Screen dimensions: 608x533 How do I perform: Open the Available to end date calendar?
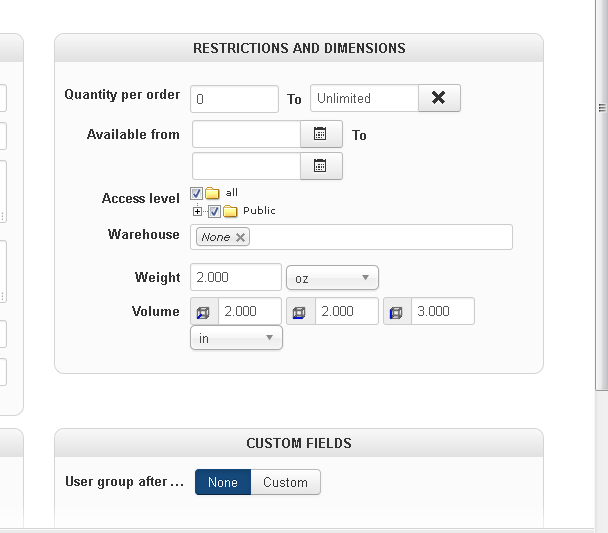(x=321, y=166)
